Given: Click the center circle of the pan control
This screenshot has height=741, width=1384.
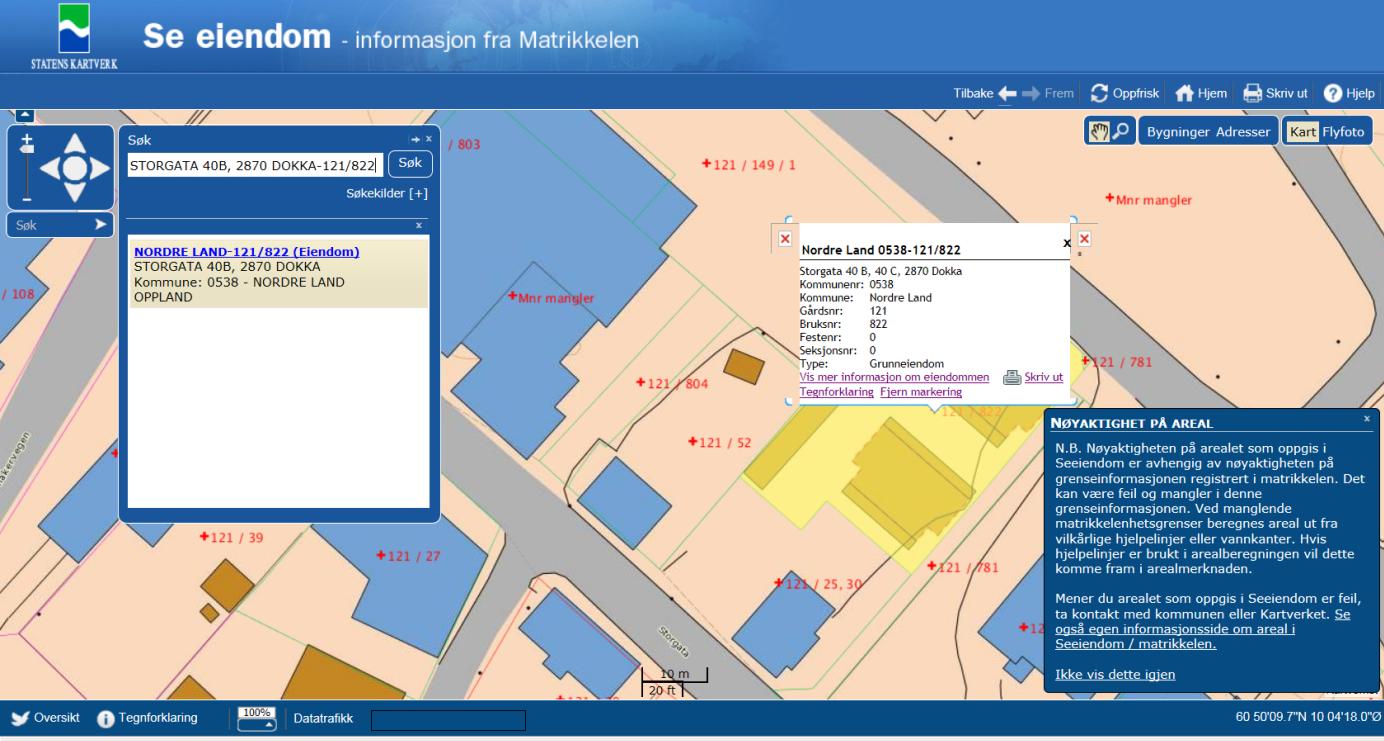Looking at the screenshot, I should tap(76, 169).
